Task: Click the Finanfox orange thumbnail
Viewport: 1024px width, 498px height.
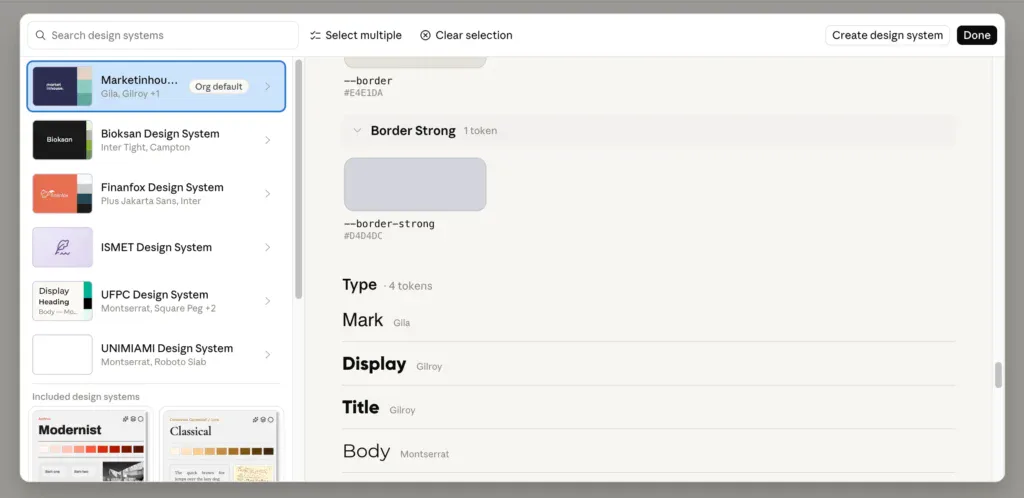Action: [x=63, y=193]
